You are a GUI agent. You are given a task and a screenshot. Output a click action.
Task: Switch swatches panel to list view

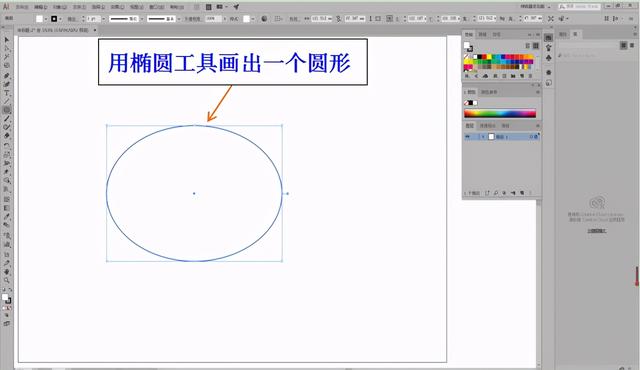pos(528,46)
